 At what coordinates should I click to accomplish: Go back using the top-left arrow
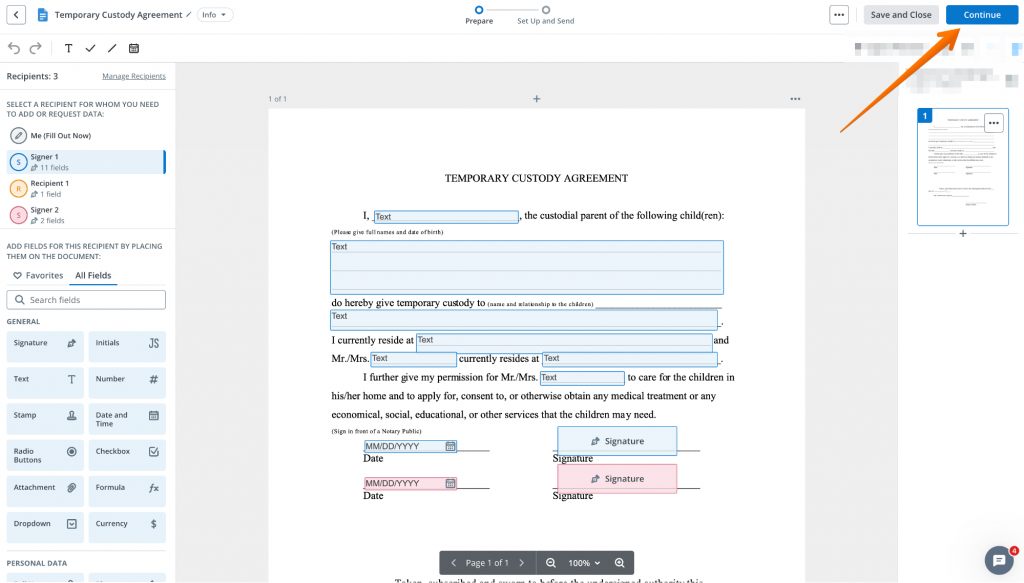(x=16, y=14)
